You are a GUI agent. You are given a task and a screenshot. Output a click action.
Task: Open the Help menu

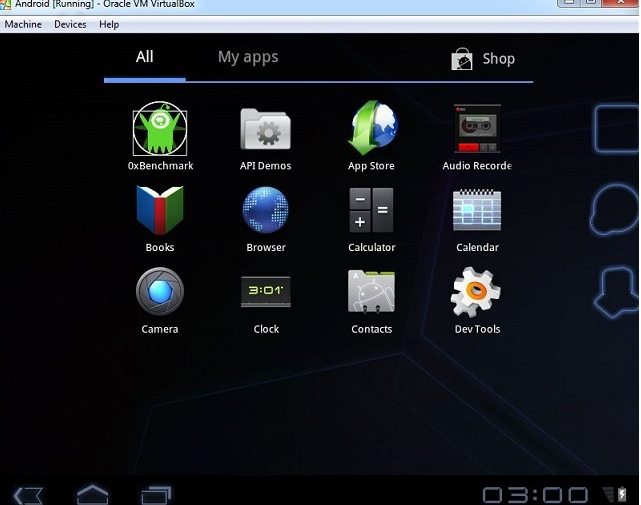coord(109,25)
